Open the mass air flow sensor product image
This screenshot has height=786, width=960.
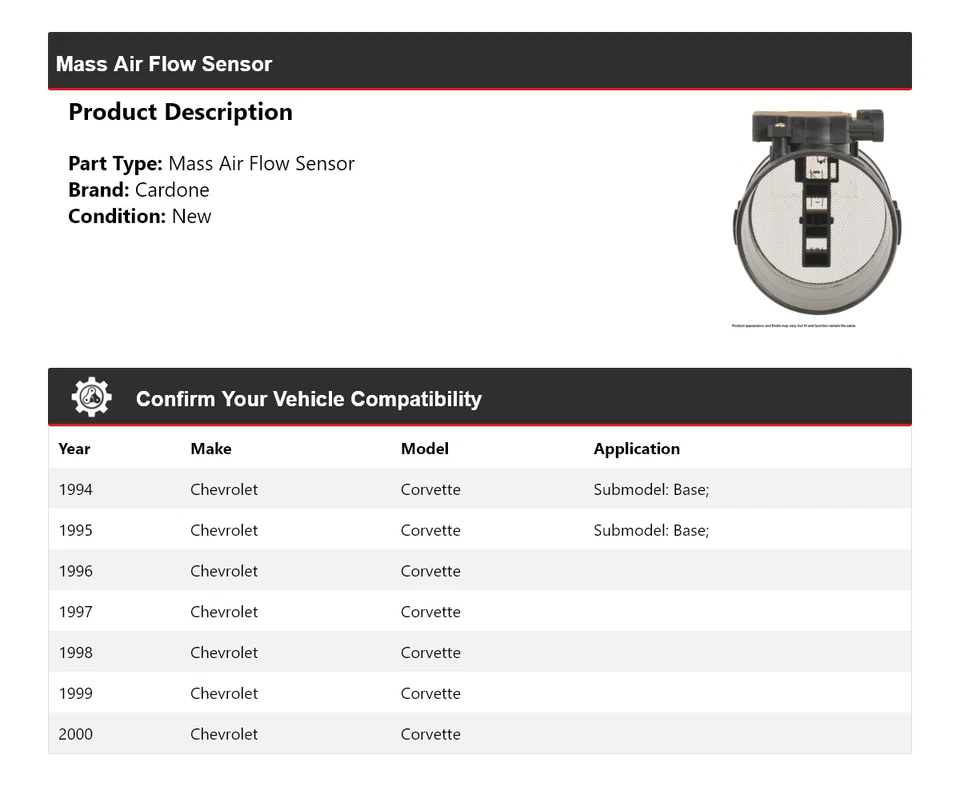coord(817,212)
